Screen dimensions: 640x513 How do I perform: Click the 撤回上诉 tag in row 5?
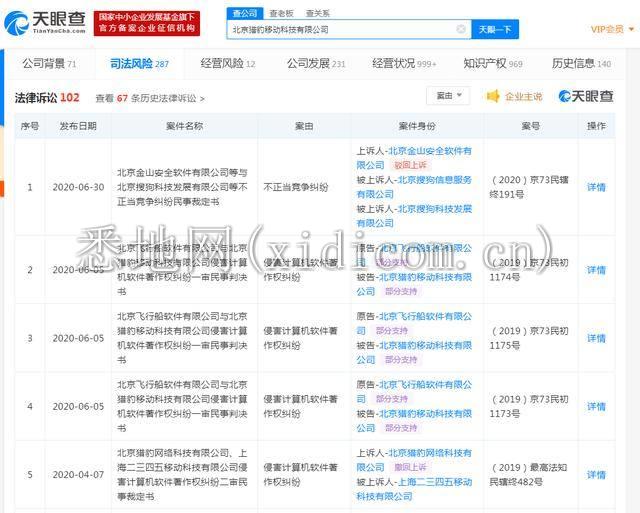coord(410,468)
